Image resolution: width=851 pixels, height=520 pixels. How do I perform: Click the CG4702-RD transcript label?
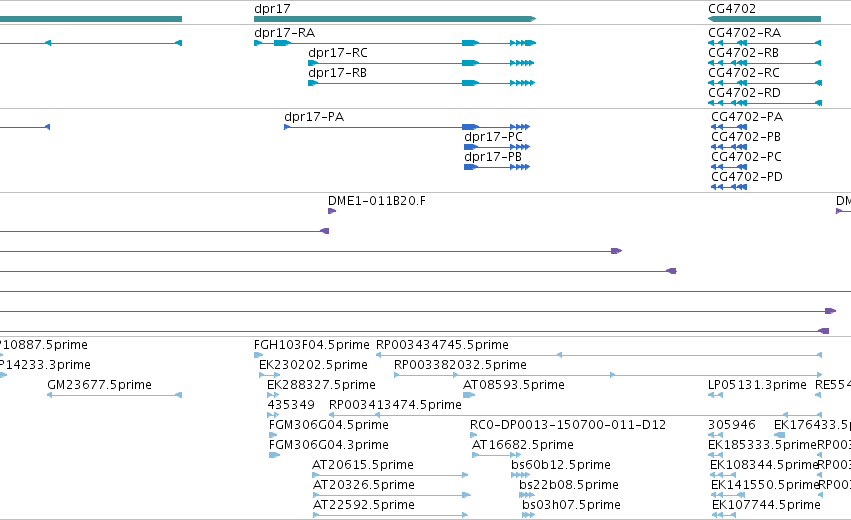click(744, 93)
